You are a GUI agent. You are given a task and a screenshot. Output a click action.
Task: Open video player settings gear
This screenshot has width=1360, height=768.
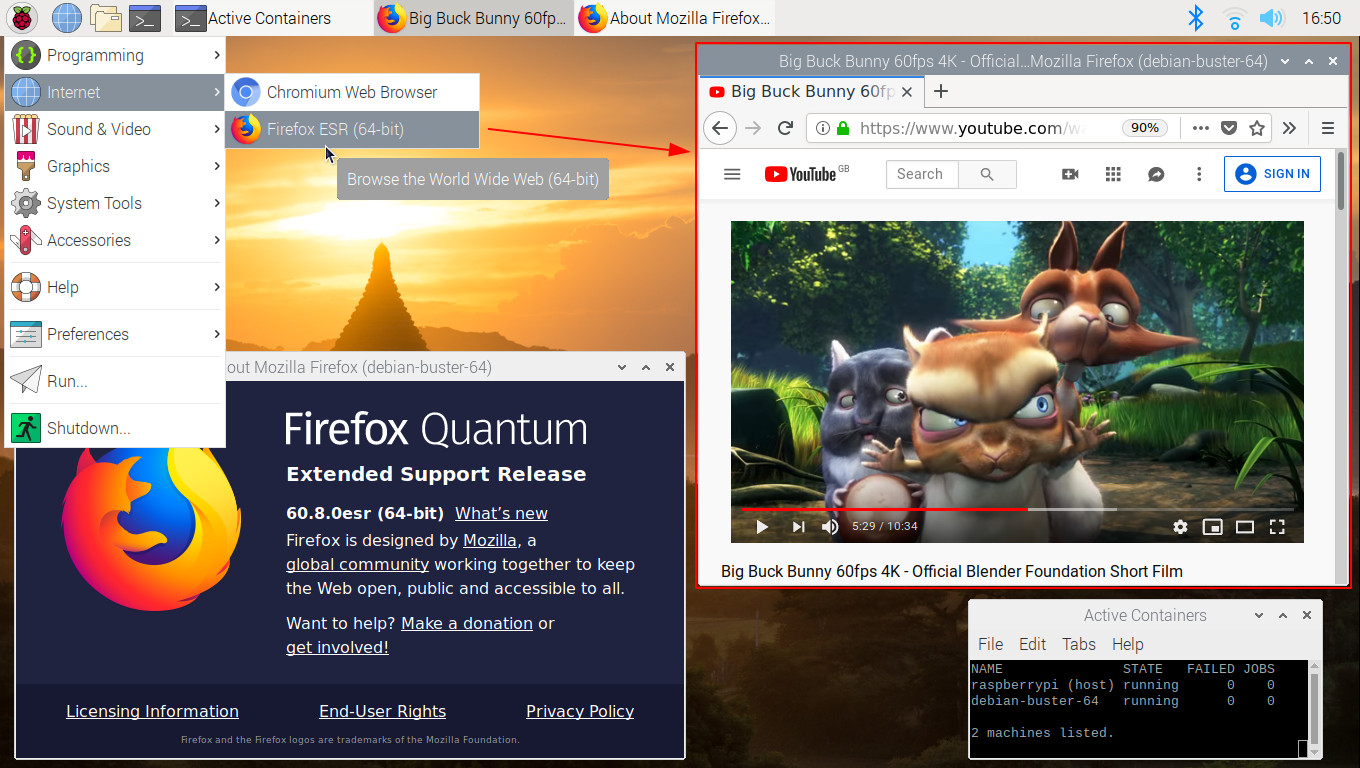tap(1181, 527)
